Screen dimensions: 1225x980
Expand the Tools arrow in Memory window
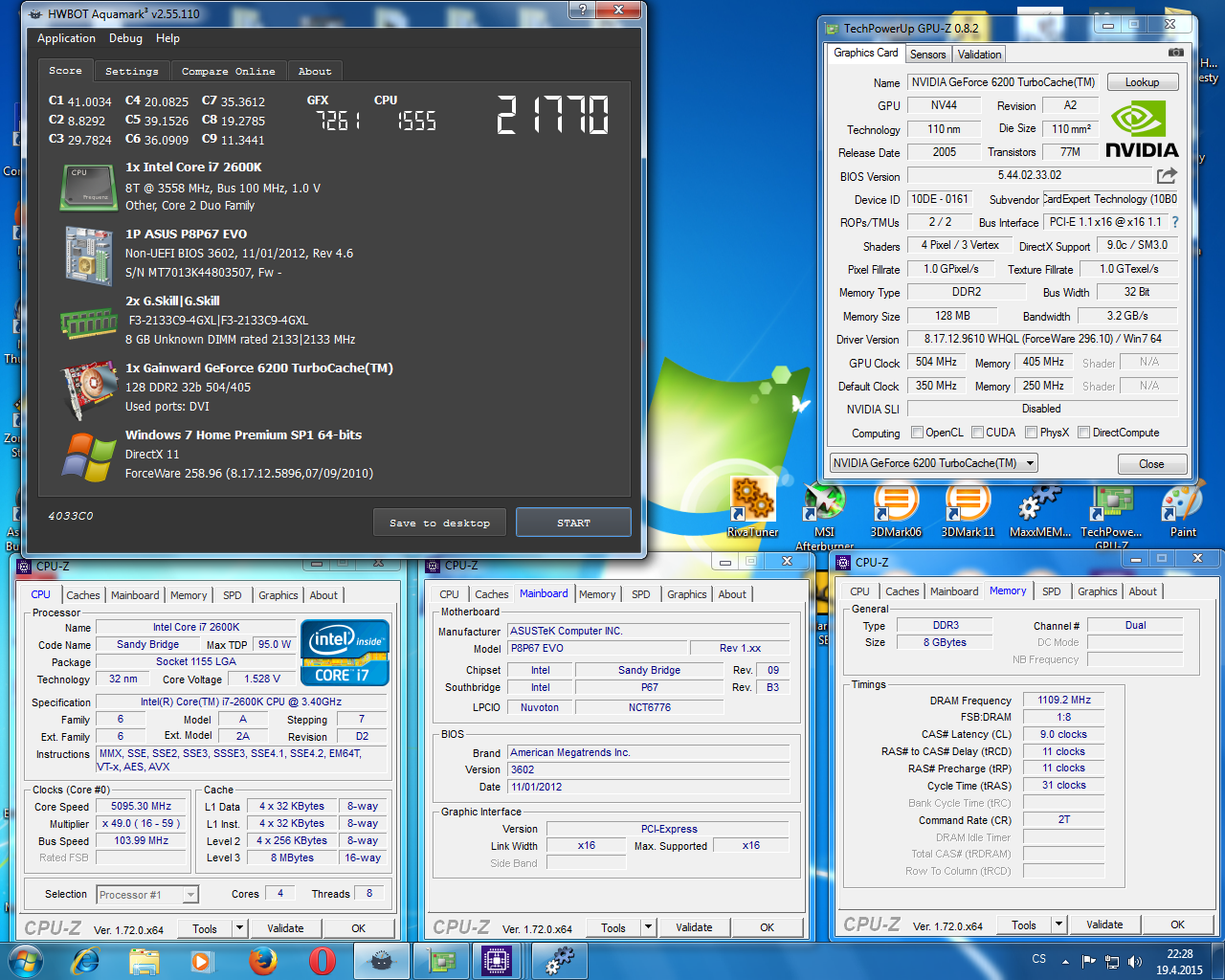coord(1058,924)
